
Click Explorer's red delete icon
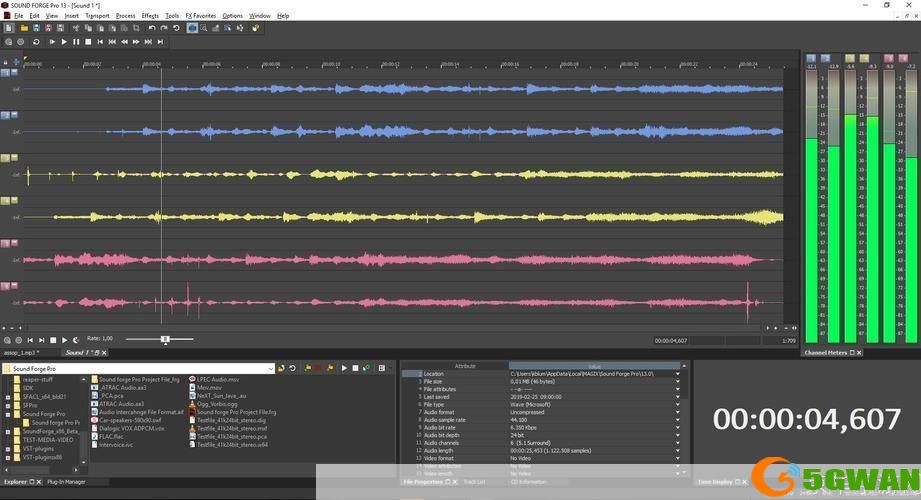319,368
